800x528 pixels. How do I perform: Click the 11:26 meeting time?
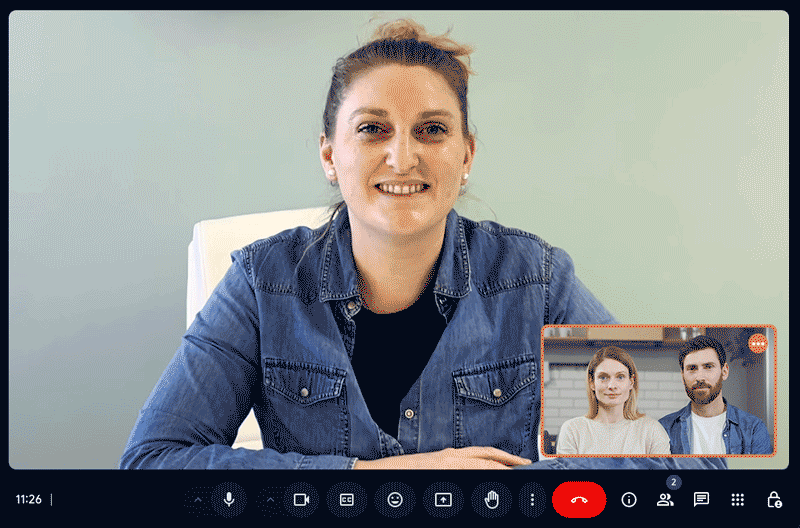(x=29, y=499)
